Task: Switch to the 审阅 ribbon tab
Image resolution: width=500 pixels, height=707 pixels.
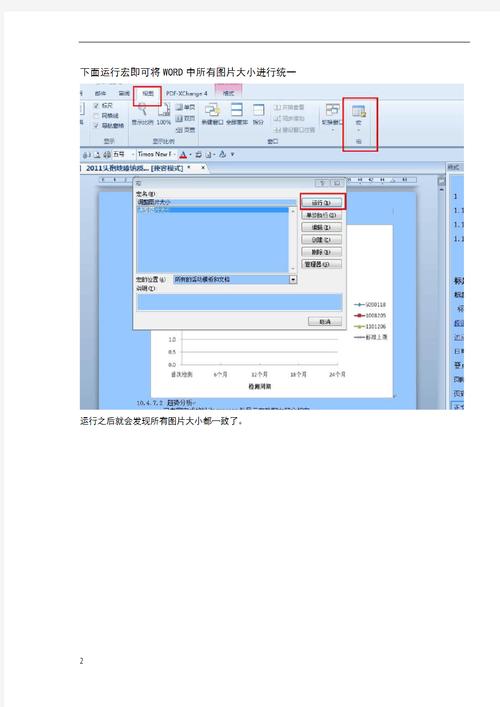Action: (x=124, y=93)
